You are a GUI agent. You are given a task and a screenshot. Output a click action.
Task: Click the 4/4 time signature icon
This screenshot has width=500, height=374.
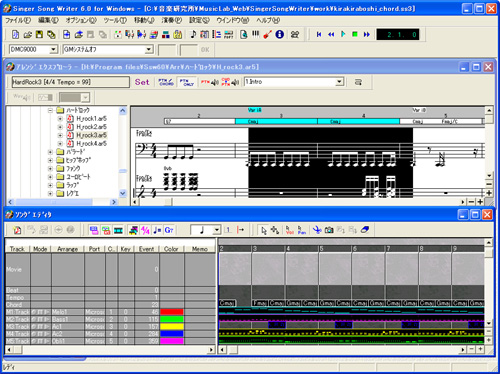145,230
